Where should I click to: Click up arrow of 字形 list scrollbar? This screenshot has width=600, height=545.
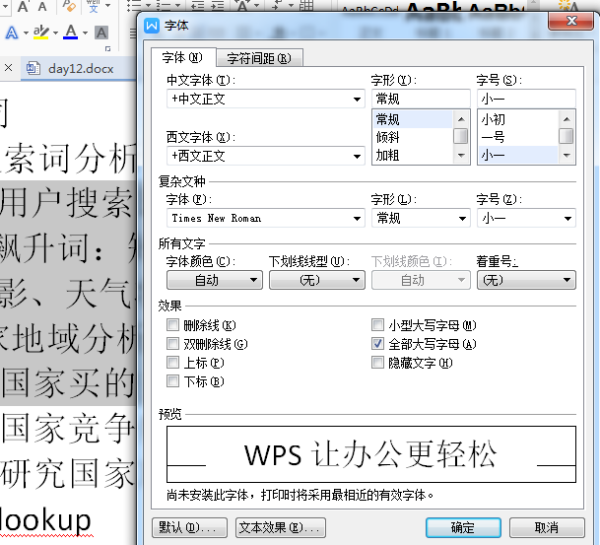pos(461,119)
